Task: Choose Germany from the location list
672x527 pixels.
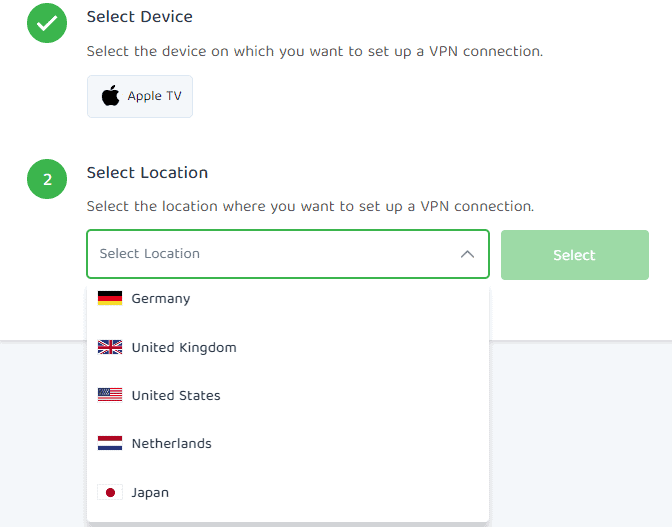Action: click(x=161, y=298)
